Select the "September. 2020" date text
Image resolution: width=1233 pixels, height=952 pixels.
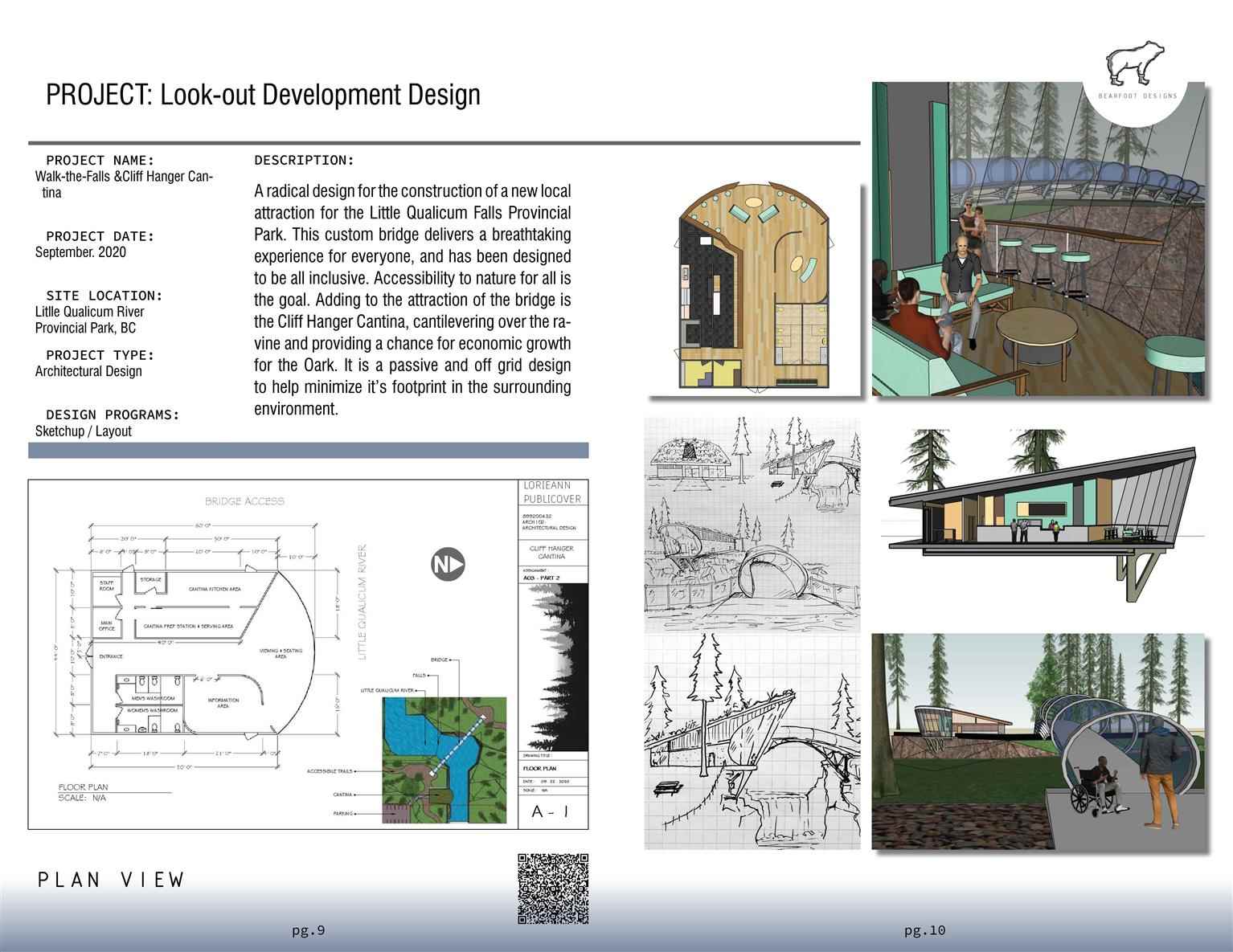[x=80, y=252]
